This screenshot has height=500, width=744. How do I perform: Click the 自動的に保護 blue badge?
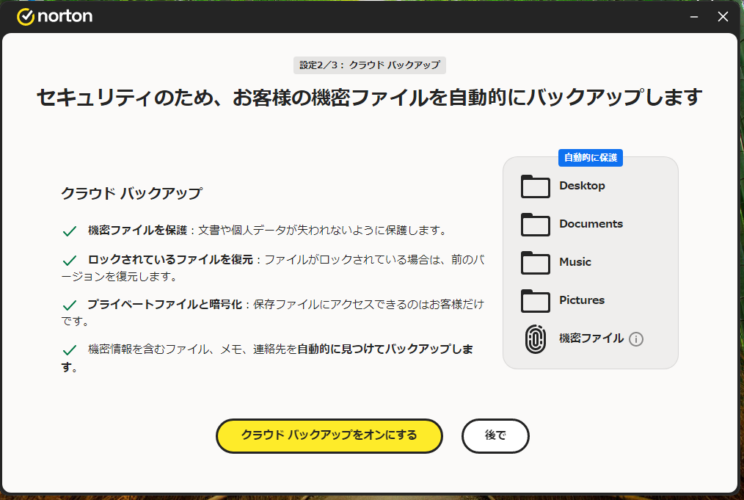tap(590, 157)
